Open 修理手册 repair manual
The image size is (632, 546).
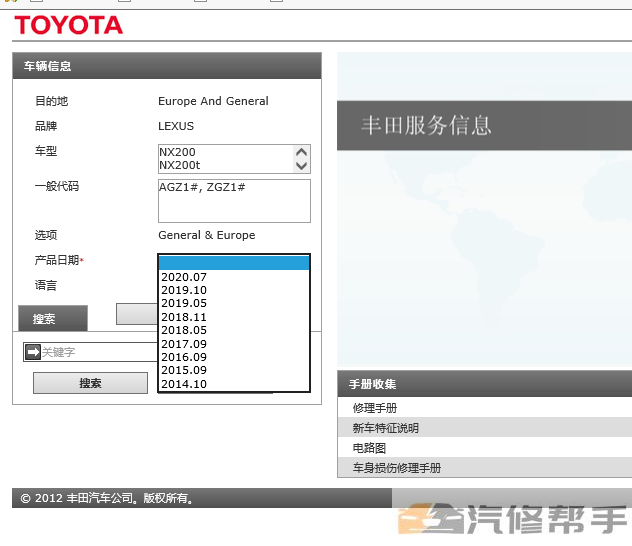375,408
